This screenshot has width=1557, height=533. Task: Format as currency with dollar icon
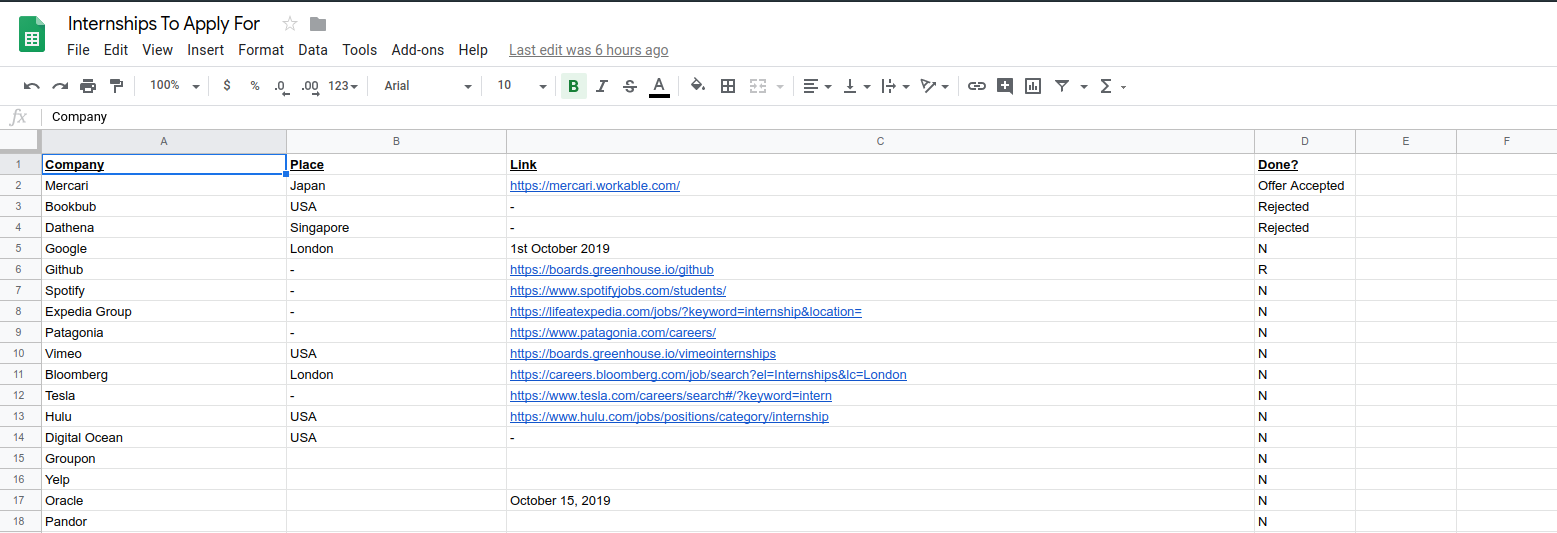tap(227, 86)
